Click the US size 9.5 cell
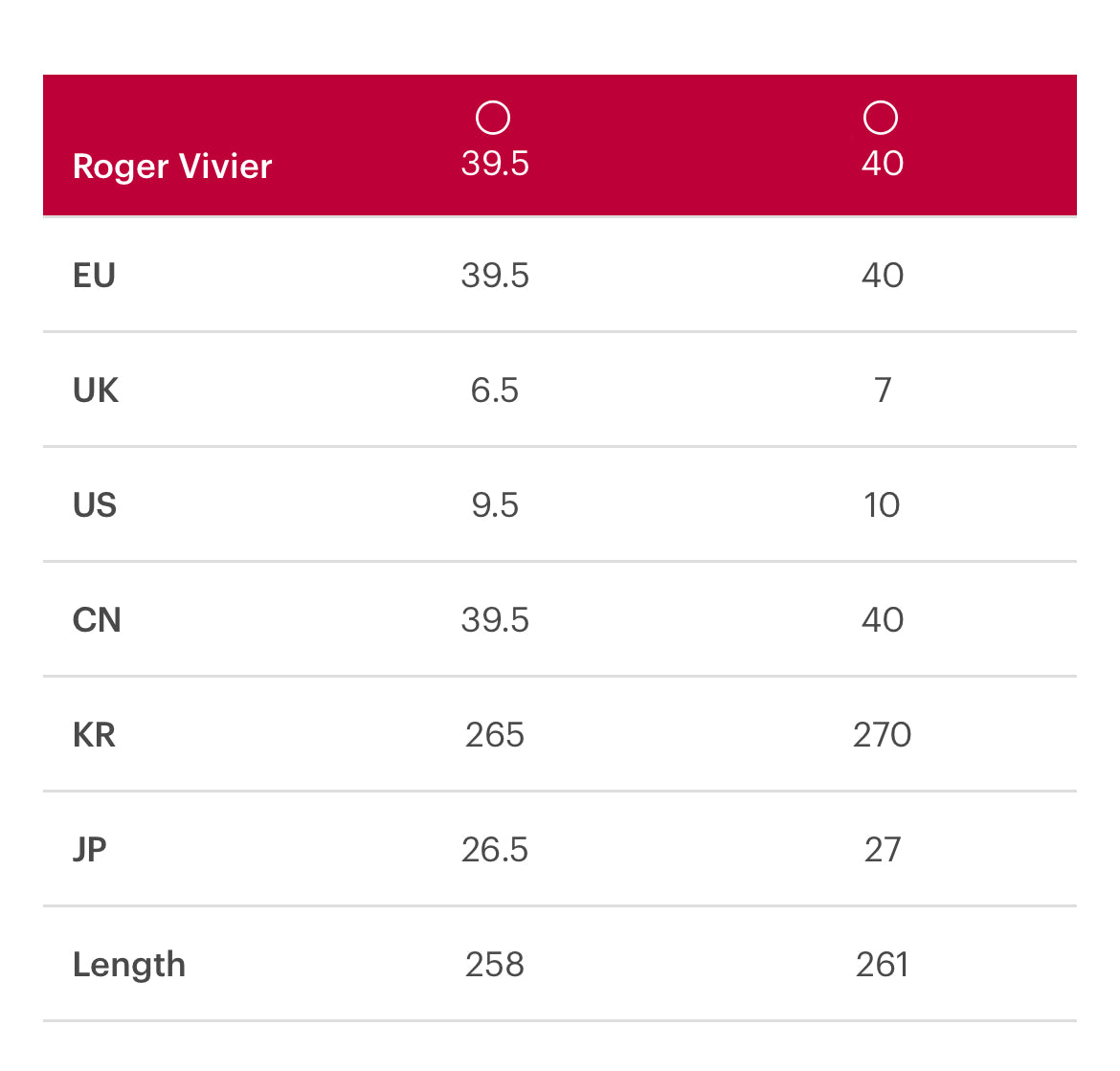Screen dimensions: 1120x1071 495,505
